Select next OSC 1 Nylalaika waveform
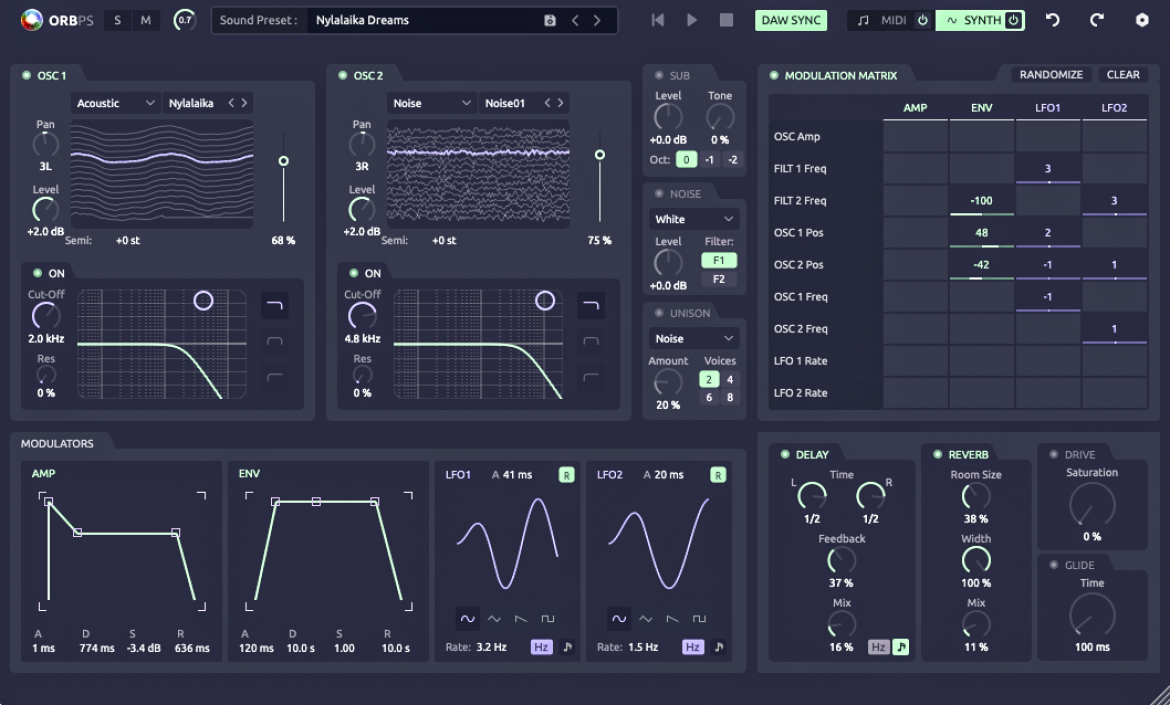The height and width of the screenshot is (705, 1170). tap(244, 103)
